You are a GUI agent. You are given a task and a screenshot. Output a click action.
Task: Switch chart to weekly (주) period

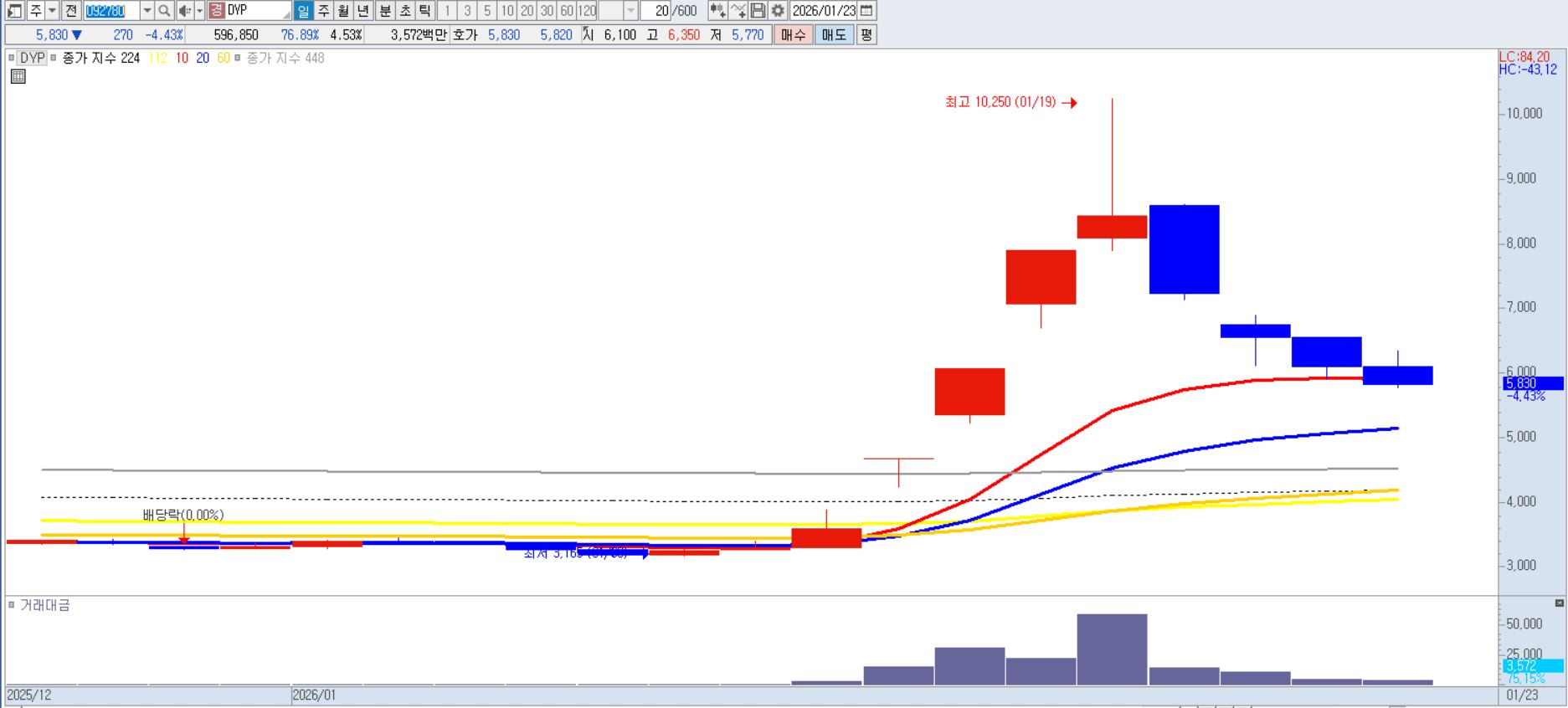pyautogui.click(x=323, y=11)
